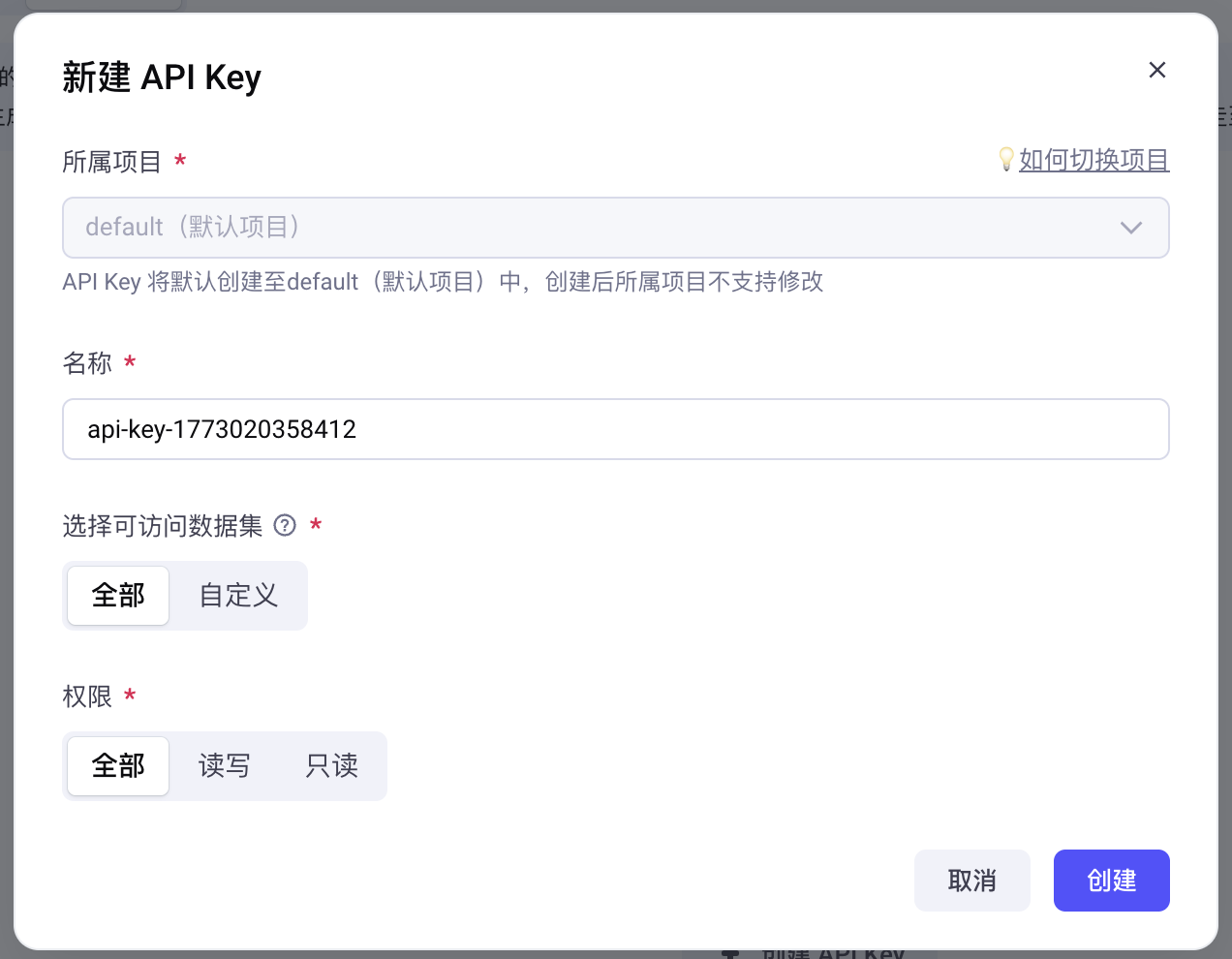Click the lightbulb tip icon
The width and height of the screenshot is (1232, 959).
[x=1006, y=159]
